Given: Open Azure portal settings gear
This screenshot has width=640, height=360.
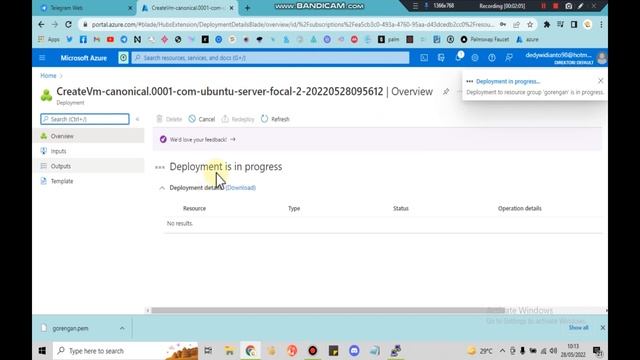Looking at the screenshot, I should (x=475, y=58).
